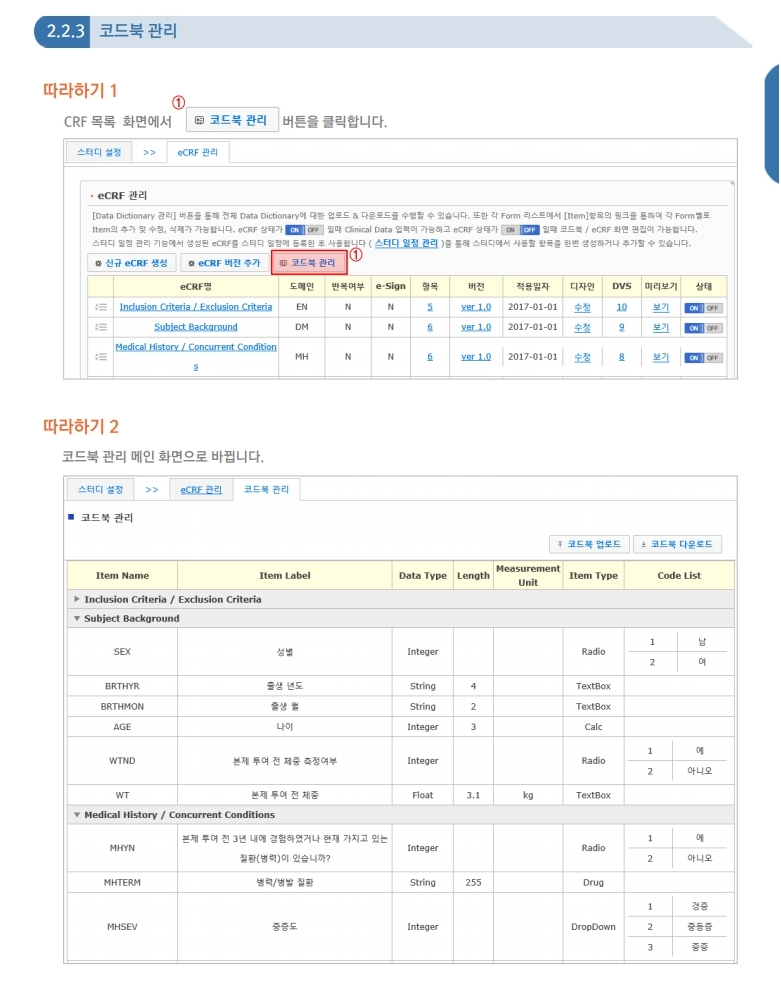Click the eCRF 버전 추가 button
The height and width of the screenshot is (991, 781).
coord(223,263)
